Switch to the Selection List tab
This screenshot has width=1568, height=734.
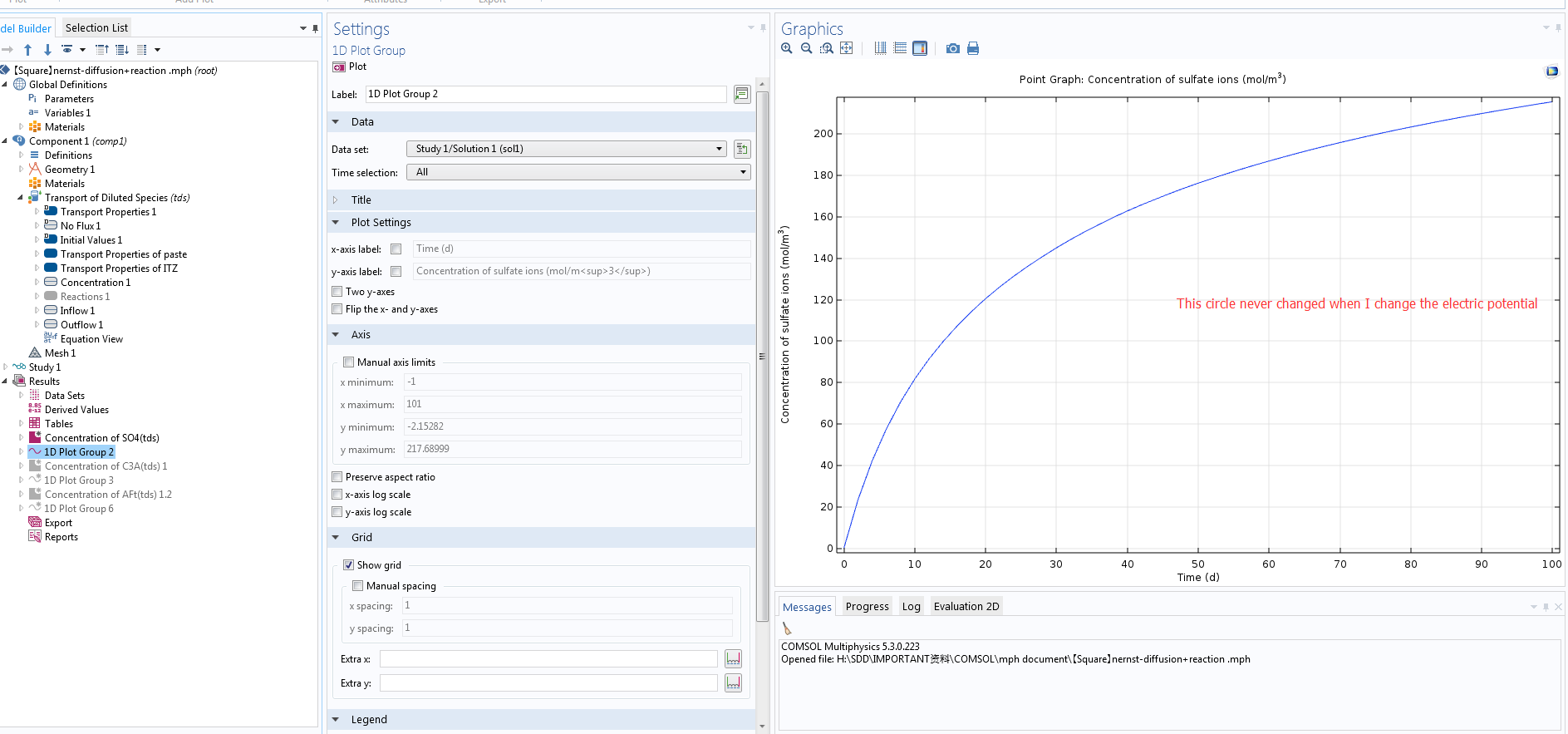(x=96, y=27)
